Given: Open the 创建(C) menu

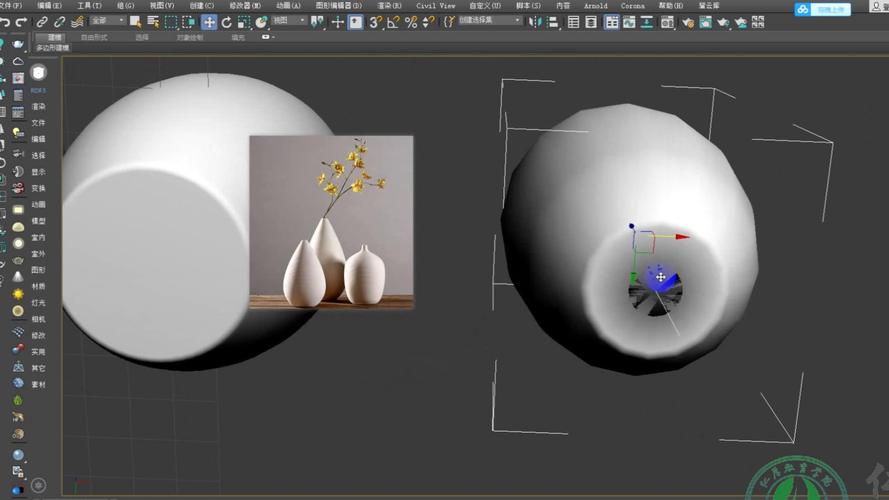Looking at the screenshot, I should [x=201, y=5].
